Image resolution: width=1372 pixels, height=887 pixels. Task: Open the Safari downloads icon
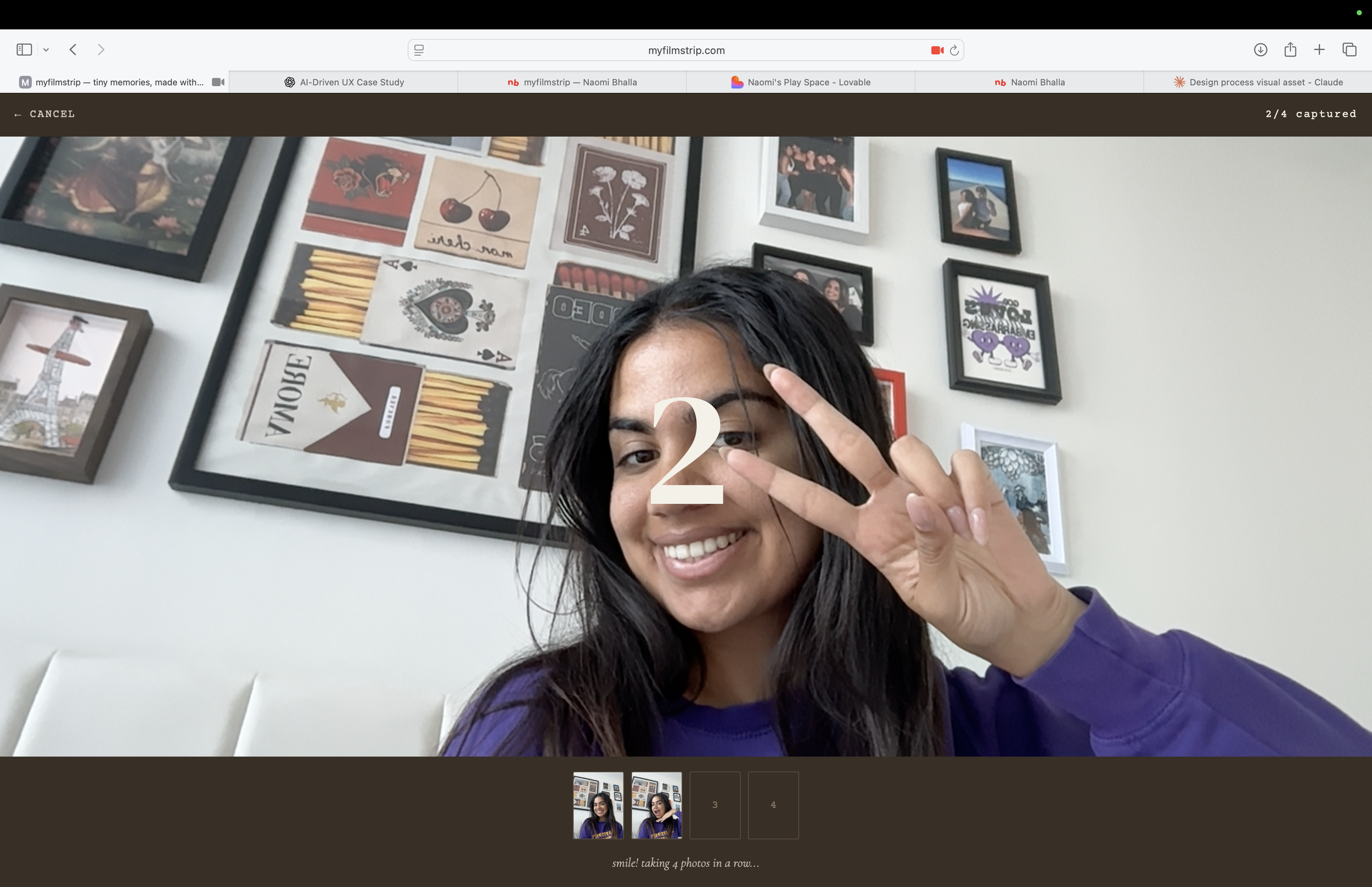tap(1259, 49)
